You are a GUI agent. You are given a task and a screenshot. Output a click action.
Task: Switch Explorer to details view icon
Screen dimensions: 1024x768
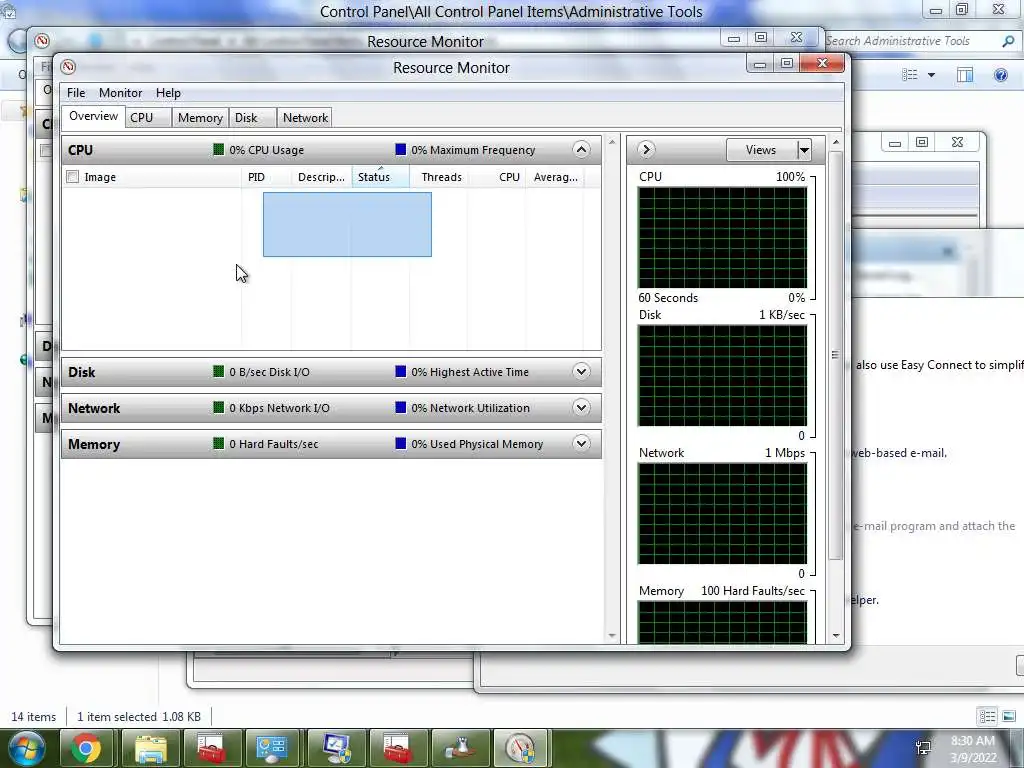(x=987, y=716)
